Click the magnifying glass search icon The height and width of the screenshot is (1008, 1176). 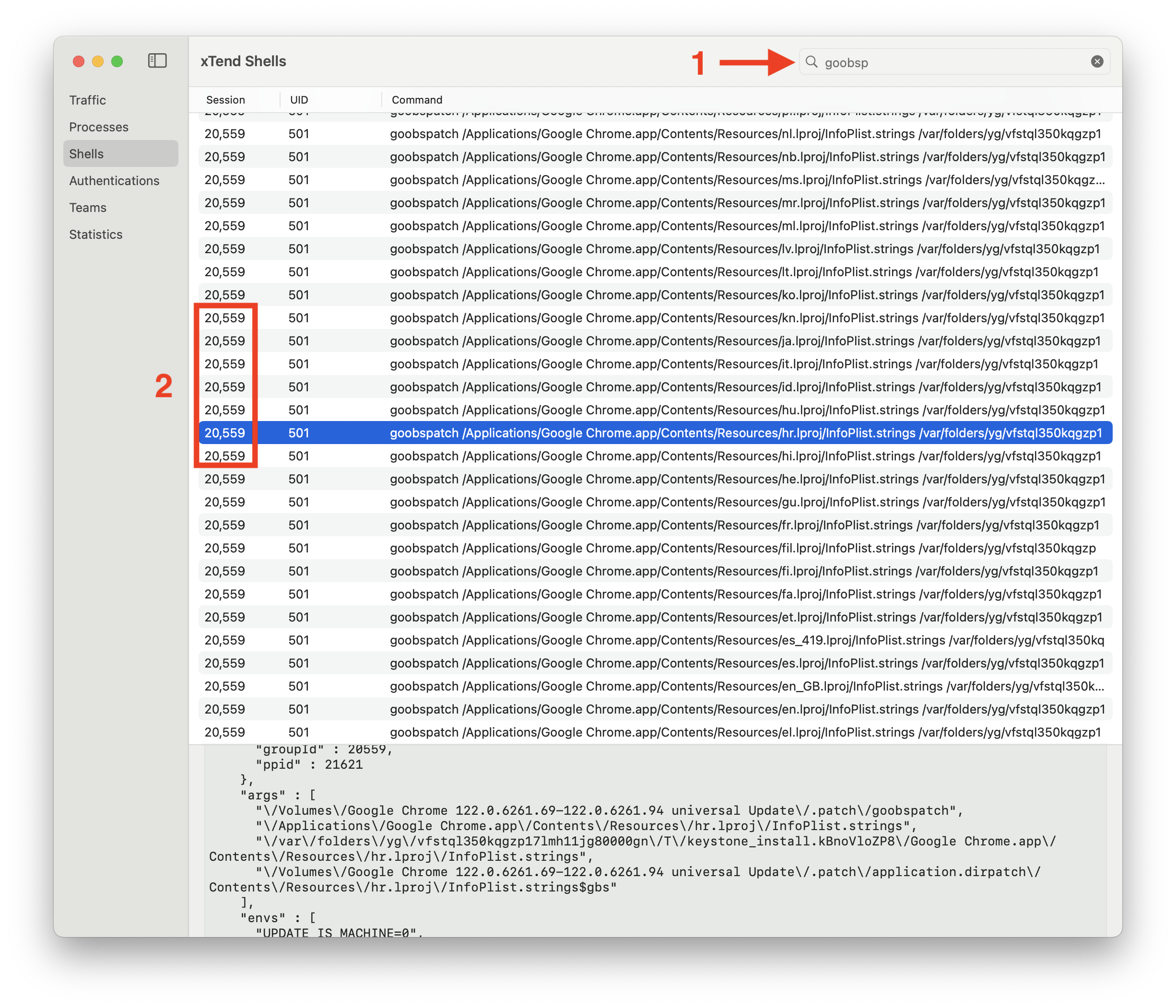click(811, 62)
